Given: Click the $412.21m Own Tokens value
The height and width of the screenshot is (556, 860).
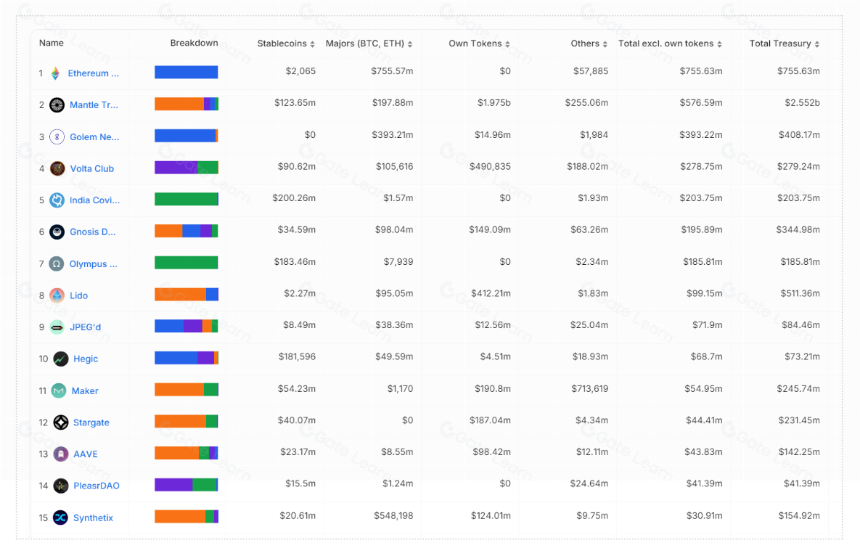Looking at the screenshot, I should (x=490, y=293).
